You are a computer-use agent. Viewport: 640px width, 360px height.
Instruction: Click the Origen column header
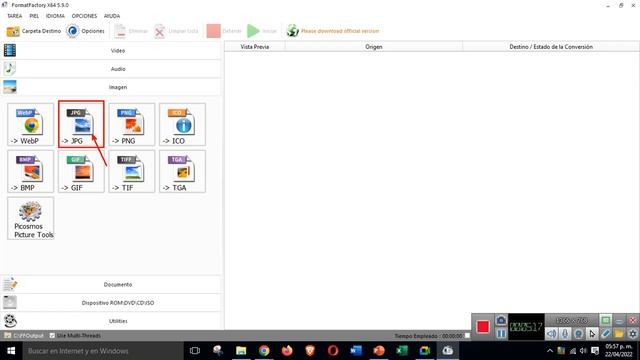click(x=374, y=47)
